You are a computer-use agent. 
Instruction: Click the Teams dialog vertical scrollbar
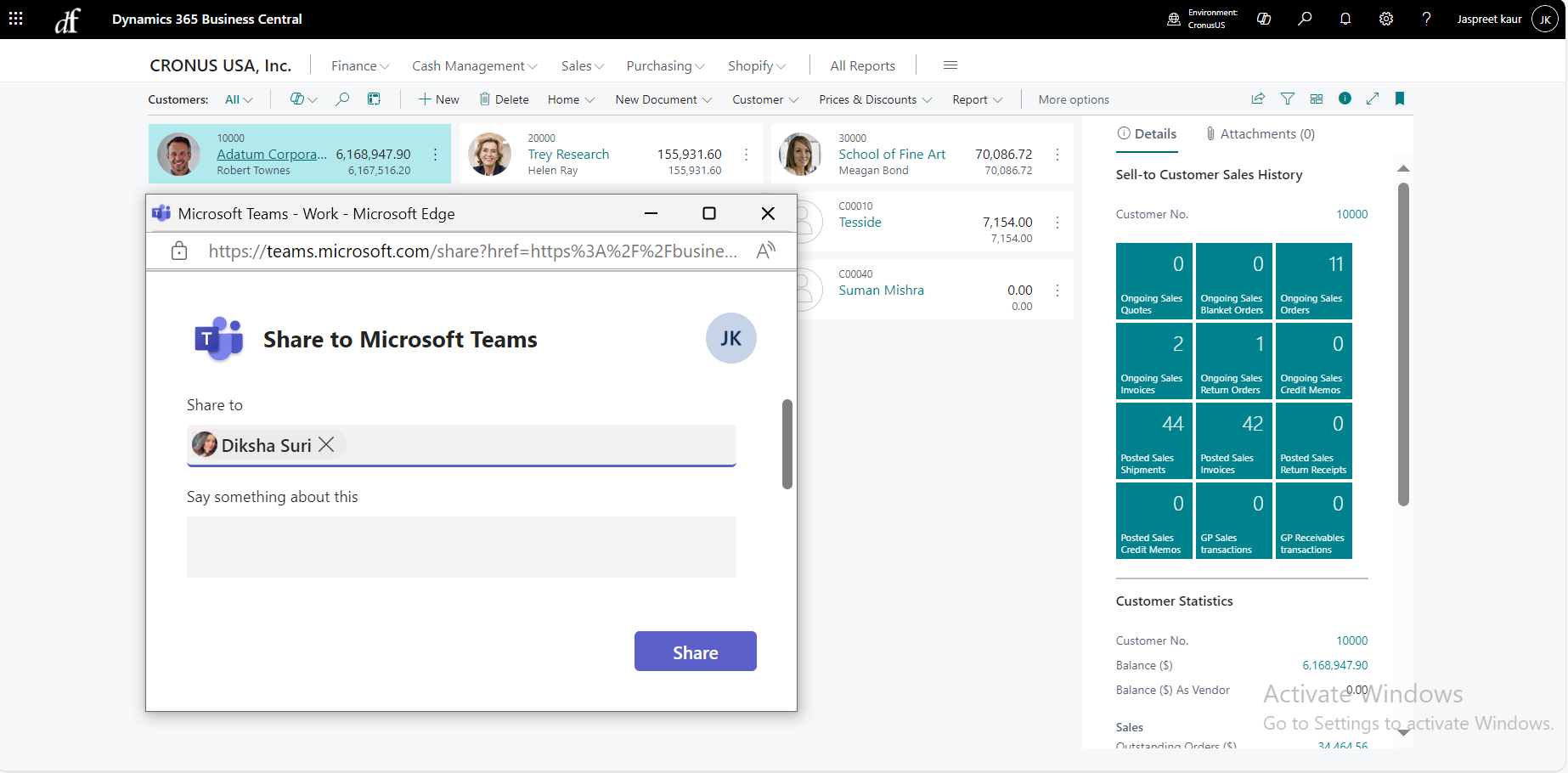(x=787, y=444)
